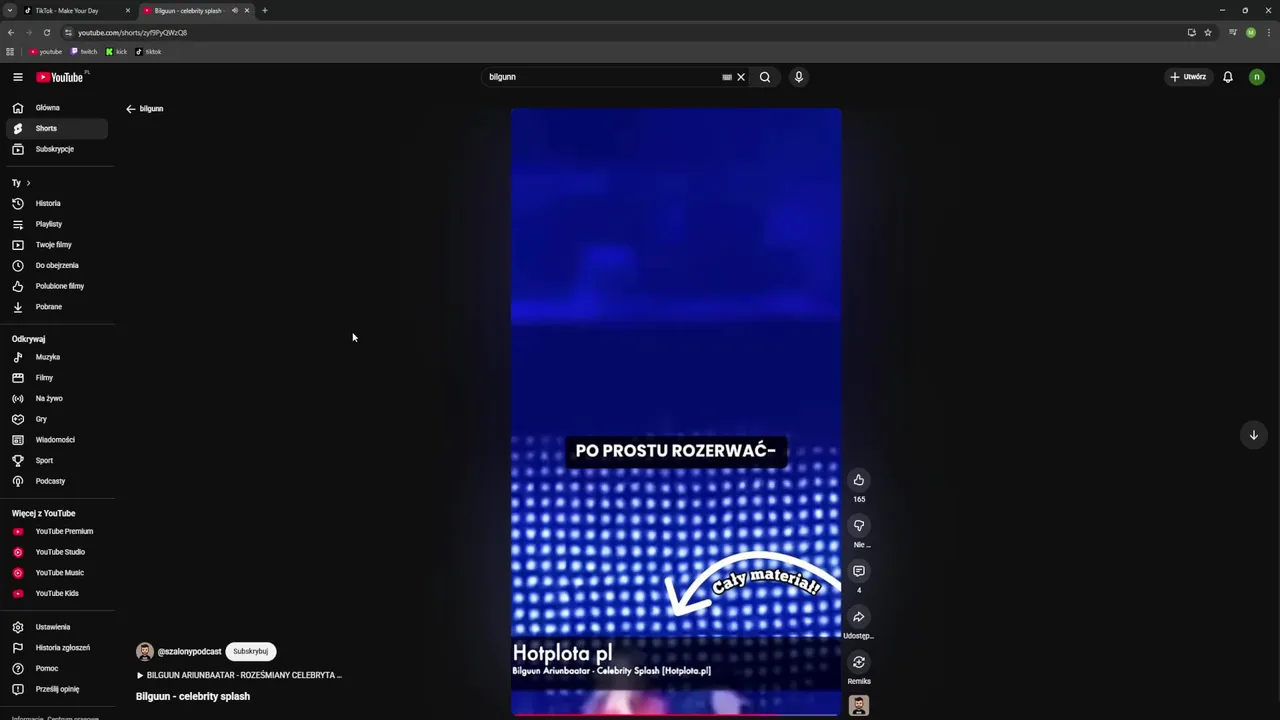The width and height of the screenshot is (1280, 720).
Task: Open Prześlij opinię feedback
Action: coord(56,689)
